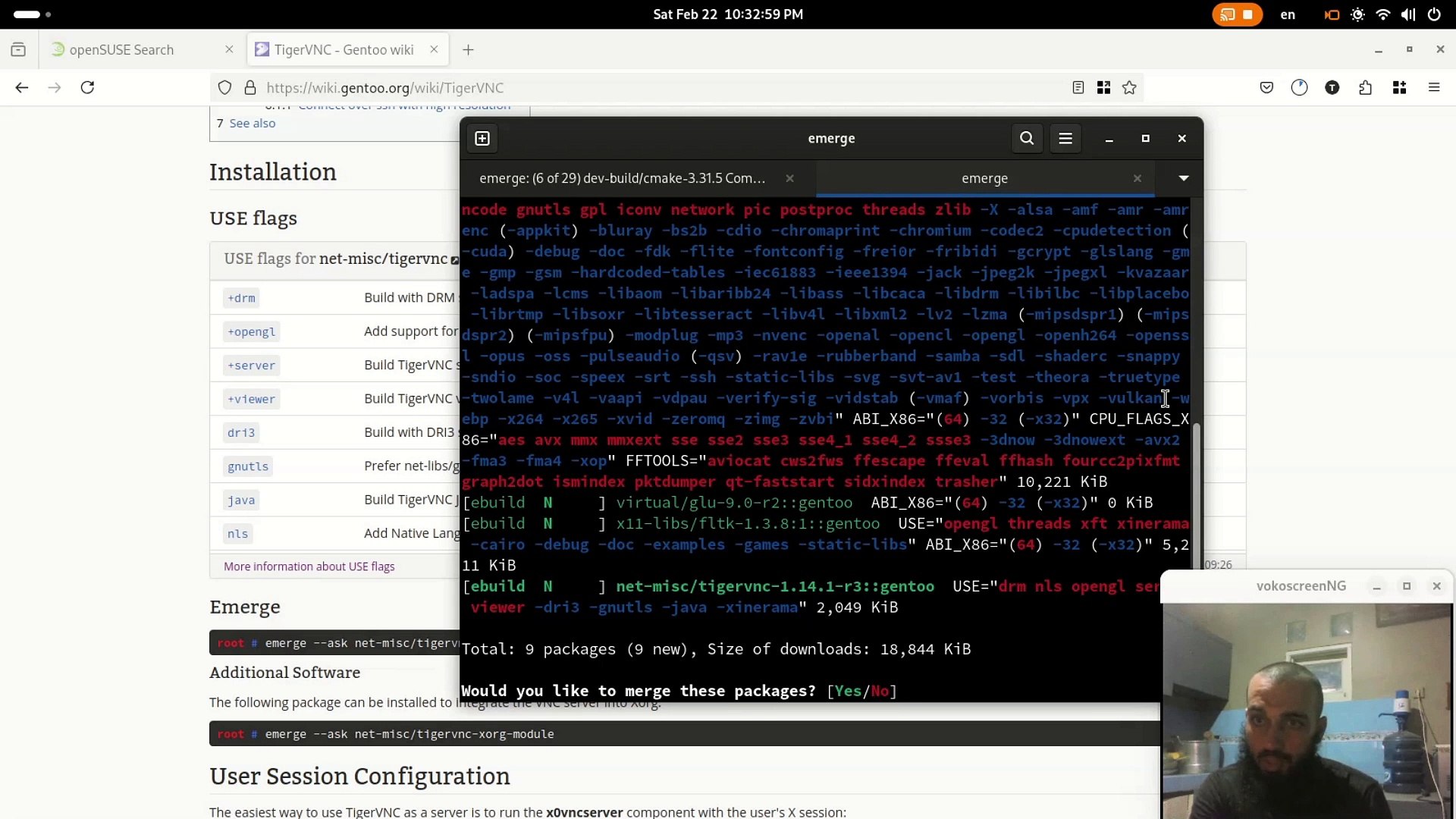Open the volume control from the tray

click(x=1408, y=14)
